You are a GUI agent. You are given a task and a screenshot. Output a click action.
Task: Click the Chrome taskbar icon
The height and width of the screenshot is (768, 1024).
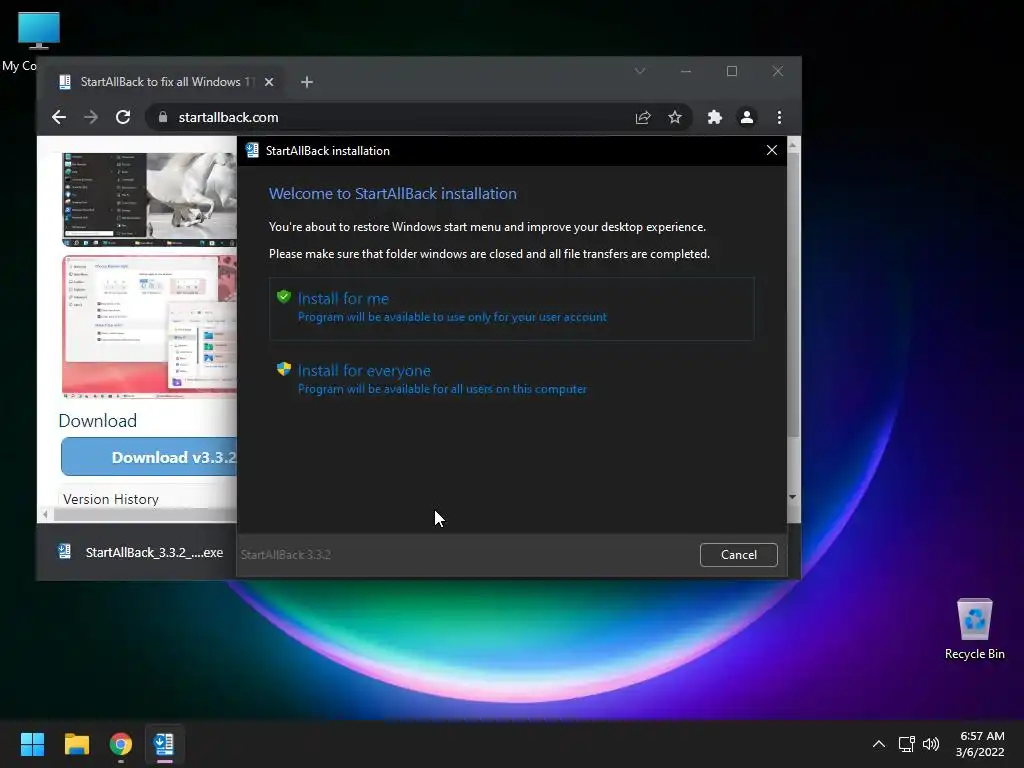point(120,744)
